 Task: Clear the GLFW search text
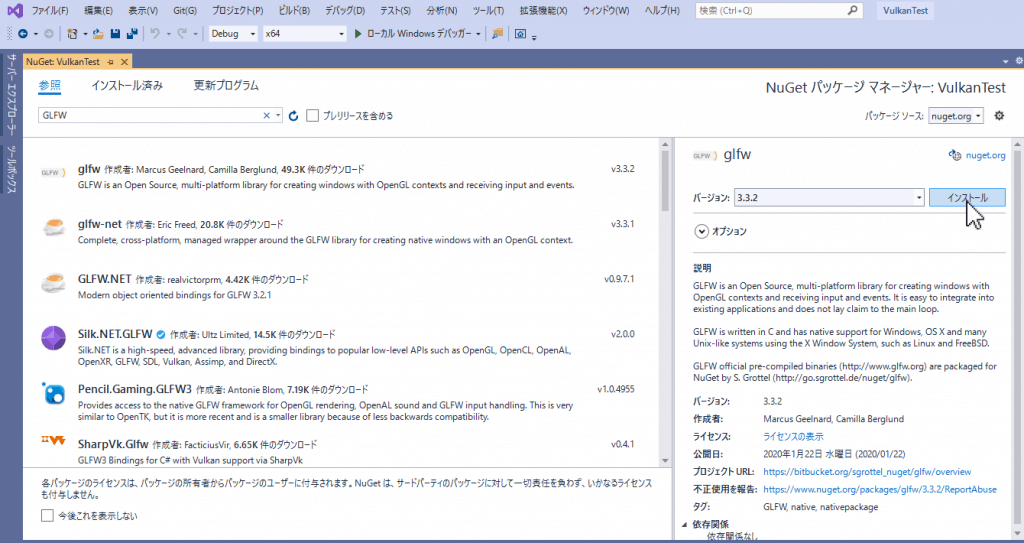(x=266, y=116)
